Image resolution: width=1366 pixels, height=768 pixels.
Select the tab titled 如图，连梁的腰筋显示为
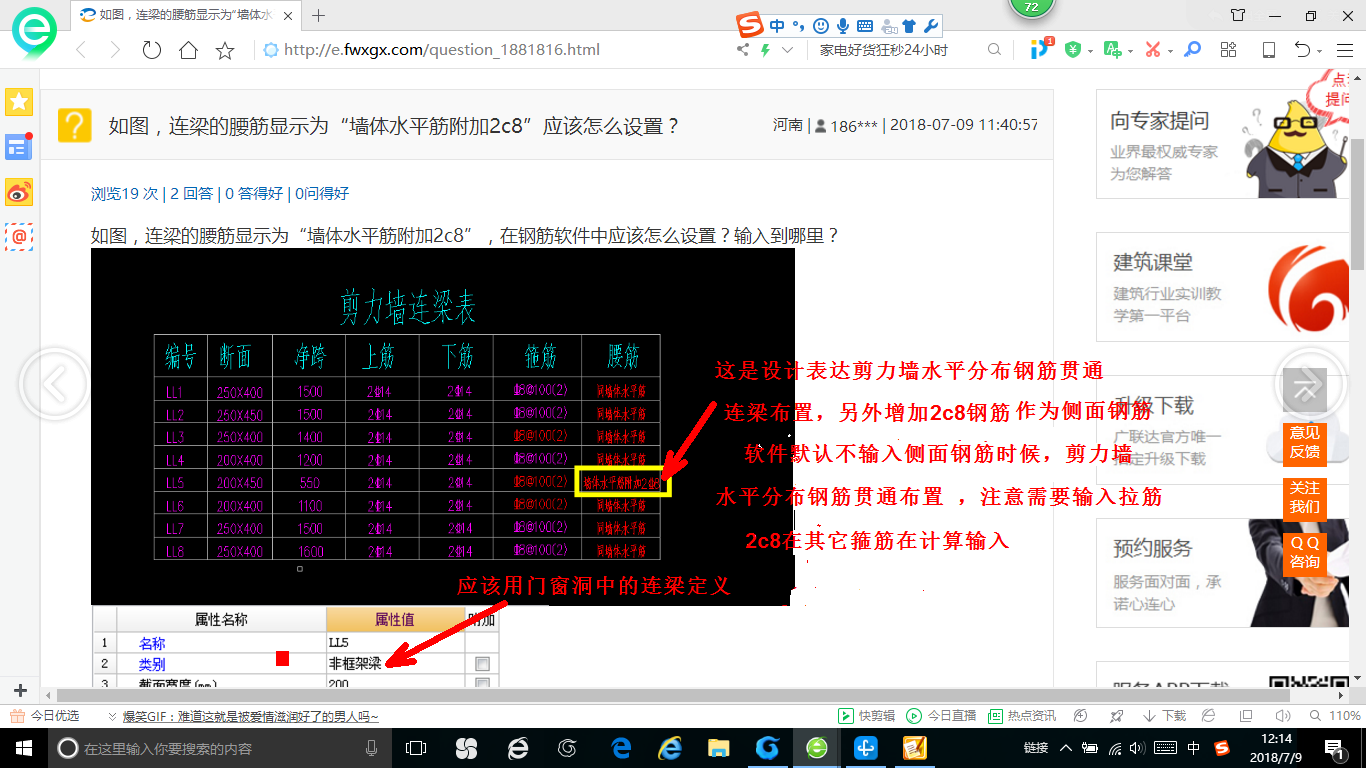coord(186,15)
